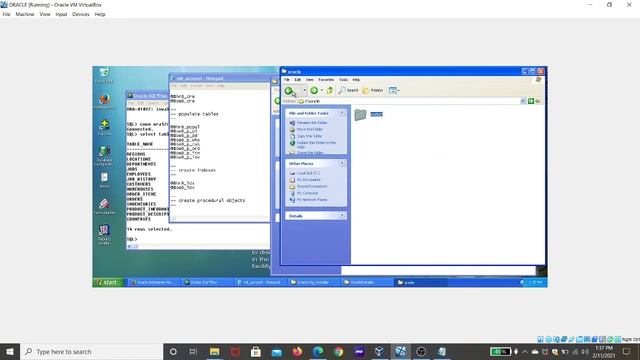Open the Edit menu in the Explorer window
This screenshot has width=640, height=360.
click(298, 80)
